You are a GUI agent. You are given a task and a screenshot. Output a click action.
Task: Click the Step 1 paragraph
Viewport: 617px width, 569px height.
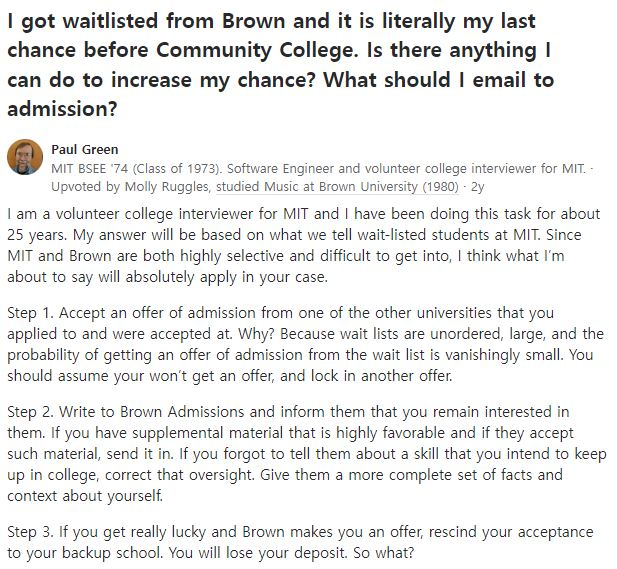tap(305, 344)
